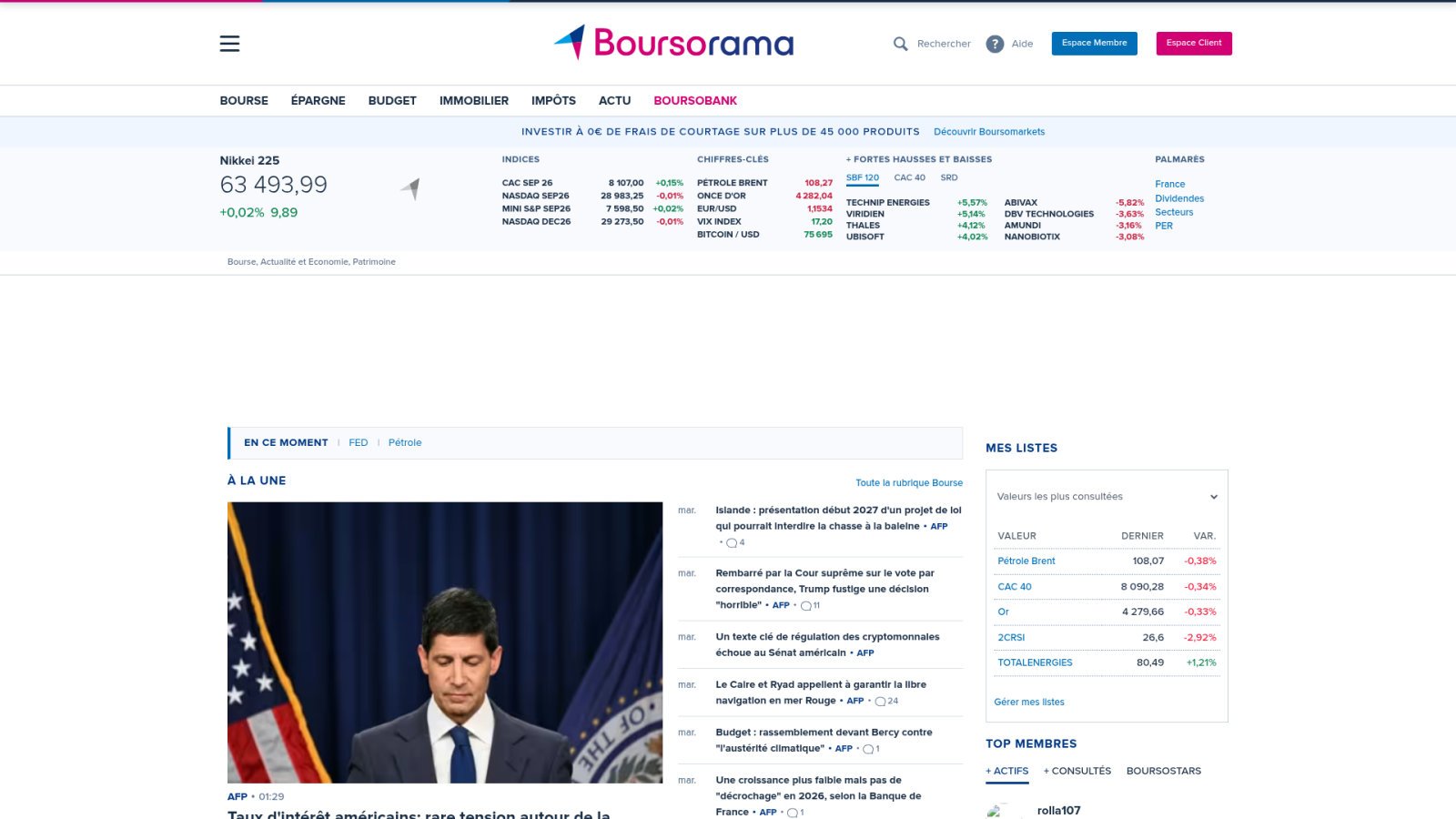1456x819 pixels.
Task: Select the CAC 40 tab
Action: click(x=909, y=178)
